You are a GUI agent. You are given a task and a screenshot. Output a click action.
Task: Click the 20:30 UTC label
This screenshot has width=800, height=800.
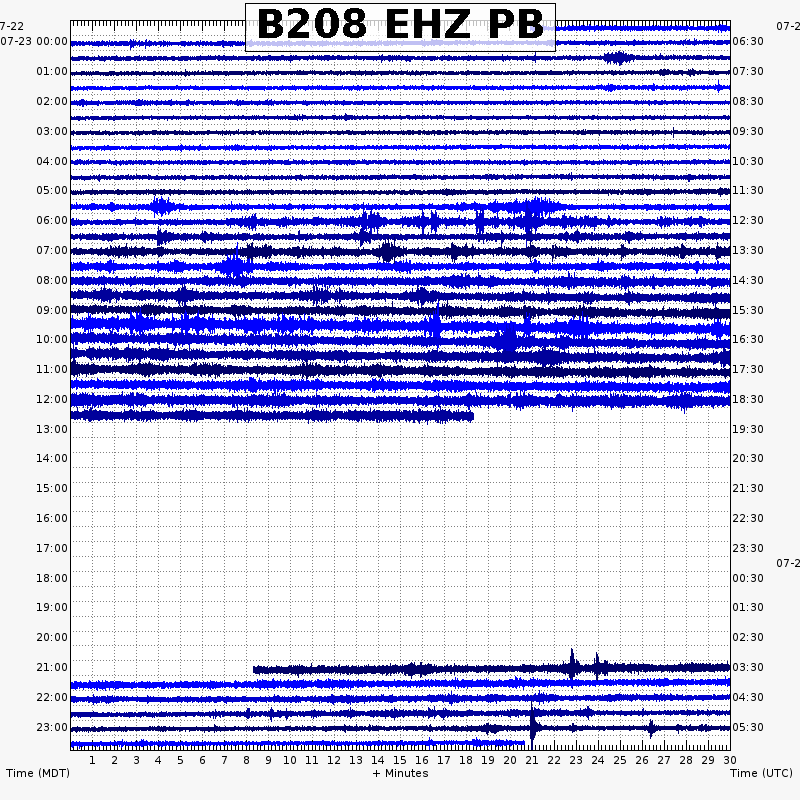748,458
